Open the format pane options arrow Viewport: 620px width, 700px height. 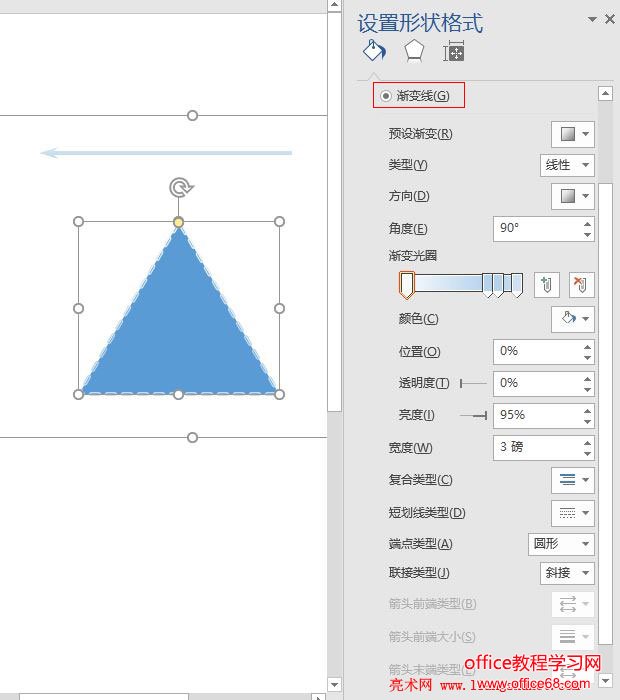point(592,19)
